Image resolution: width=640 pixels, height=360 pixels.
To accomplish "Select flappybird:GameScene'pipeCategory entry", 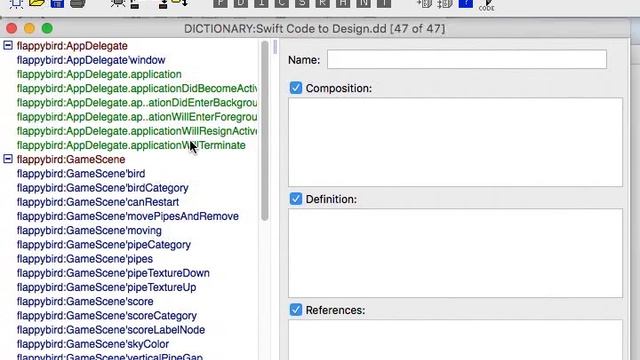I will pos(104,244).
